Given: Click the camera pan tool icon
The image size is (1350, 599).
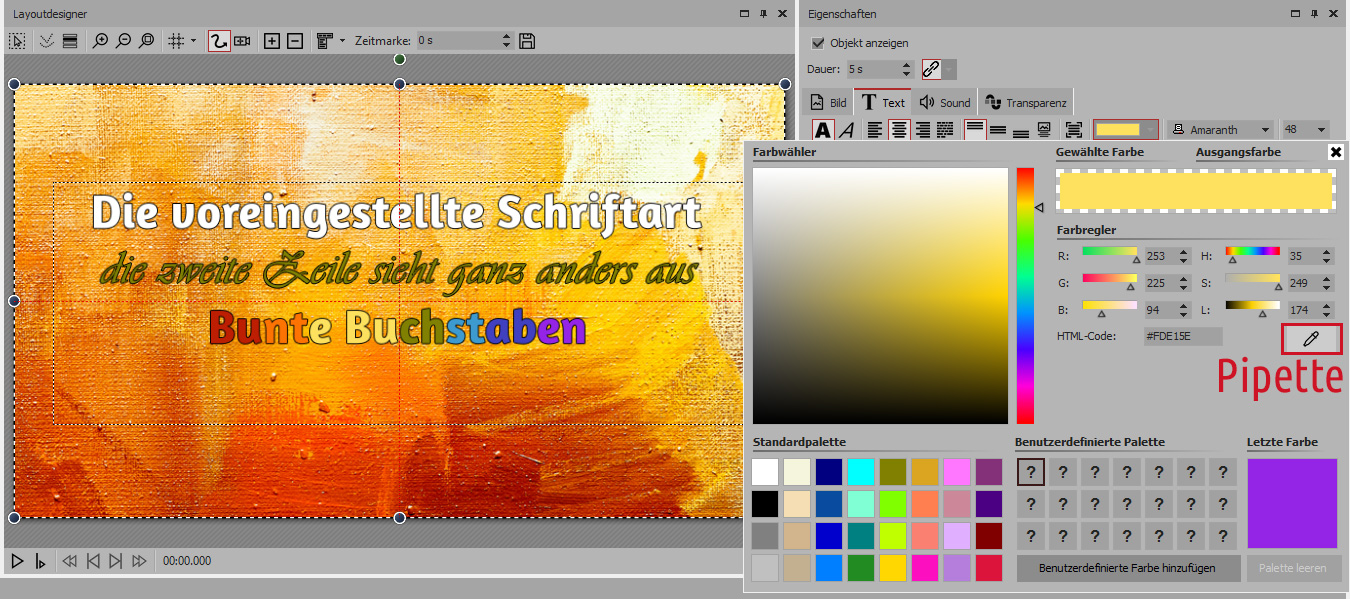Looking at the screenshot, I should tap(242, 41).
